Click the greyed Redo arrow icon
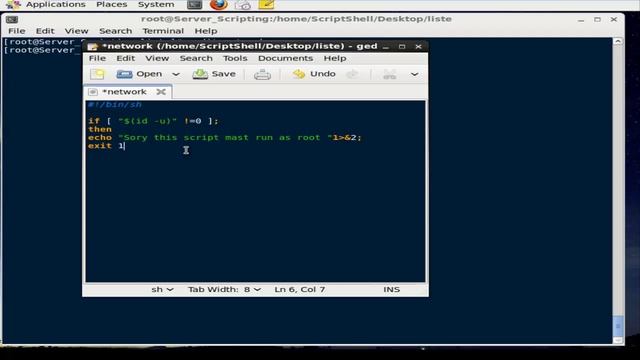 coord(352,74)
